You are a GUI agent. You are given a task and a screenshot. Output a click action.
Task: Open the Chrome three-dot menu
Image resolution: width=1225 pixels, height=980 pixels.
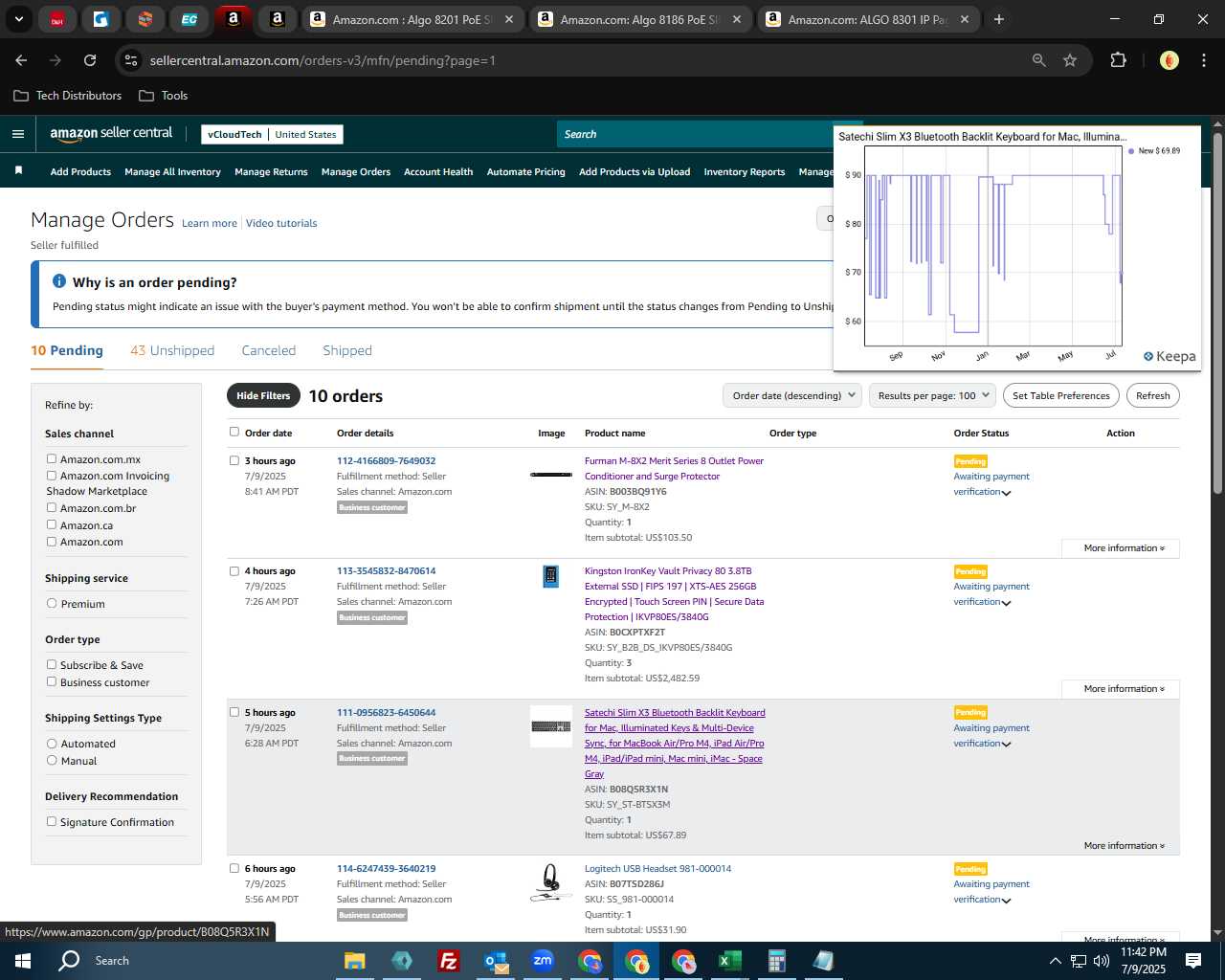(1202, 60)
